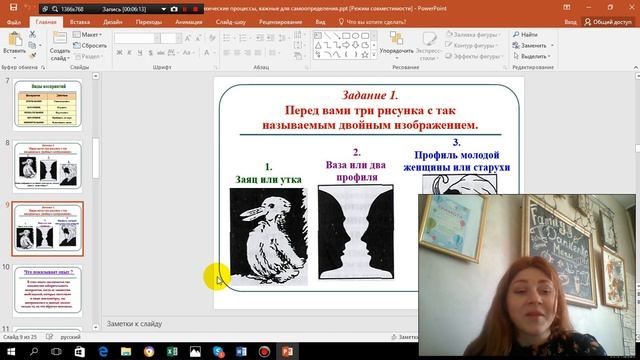Open Microsoft Store from taskbar
The width and height of the screenshot is (640, 360).
[x=80, y=351]
